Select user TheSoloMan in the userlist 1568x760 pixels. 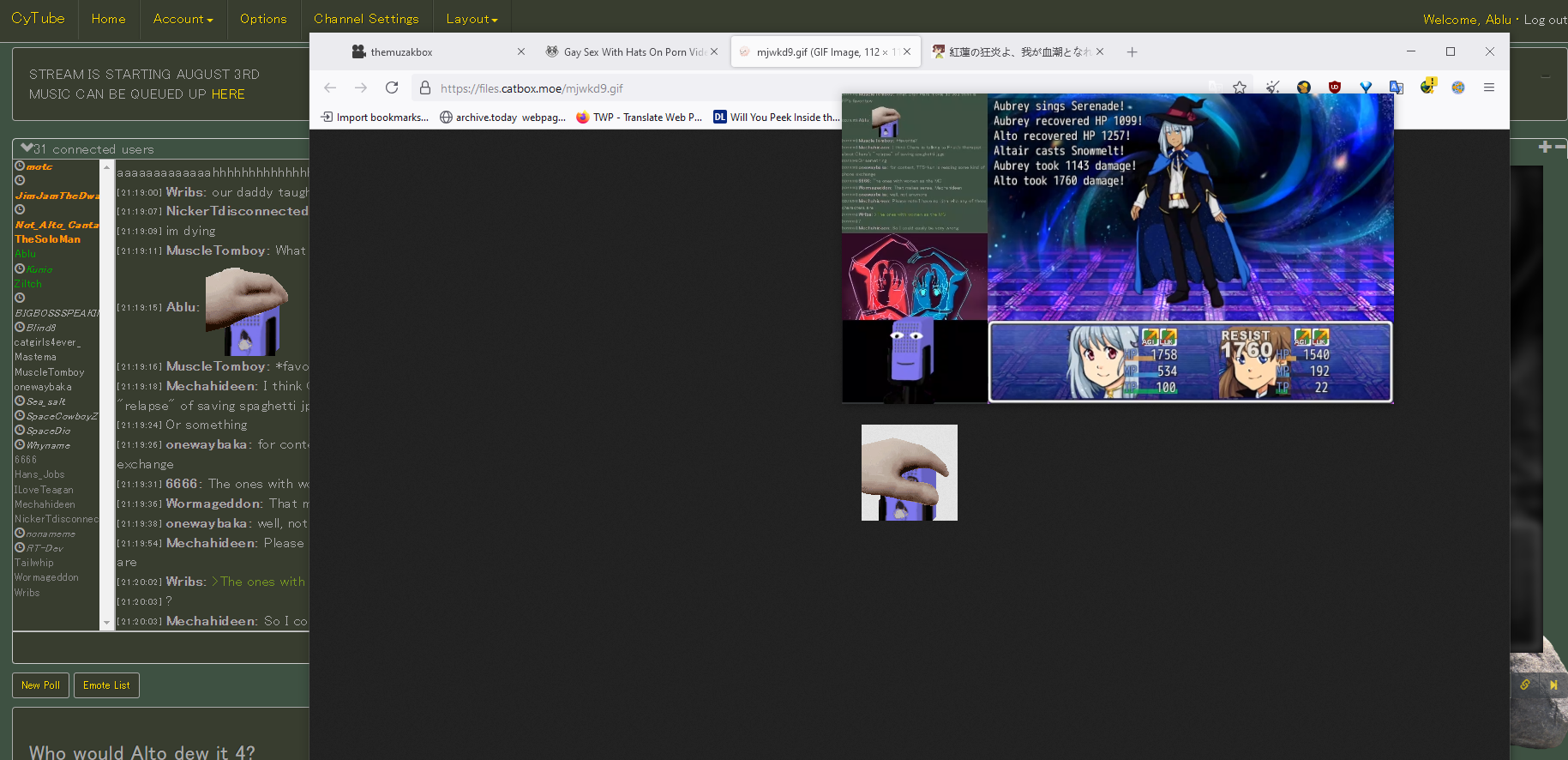pyautogui.click(x=47, y=239)
